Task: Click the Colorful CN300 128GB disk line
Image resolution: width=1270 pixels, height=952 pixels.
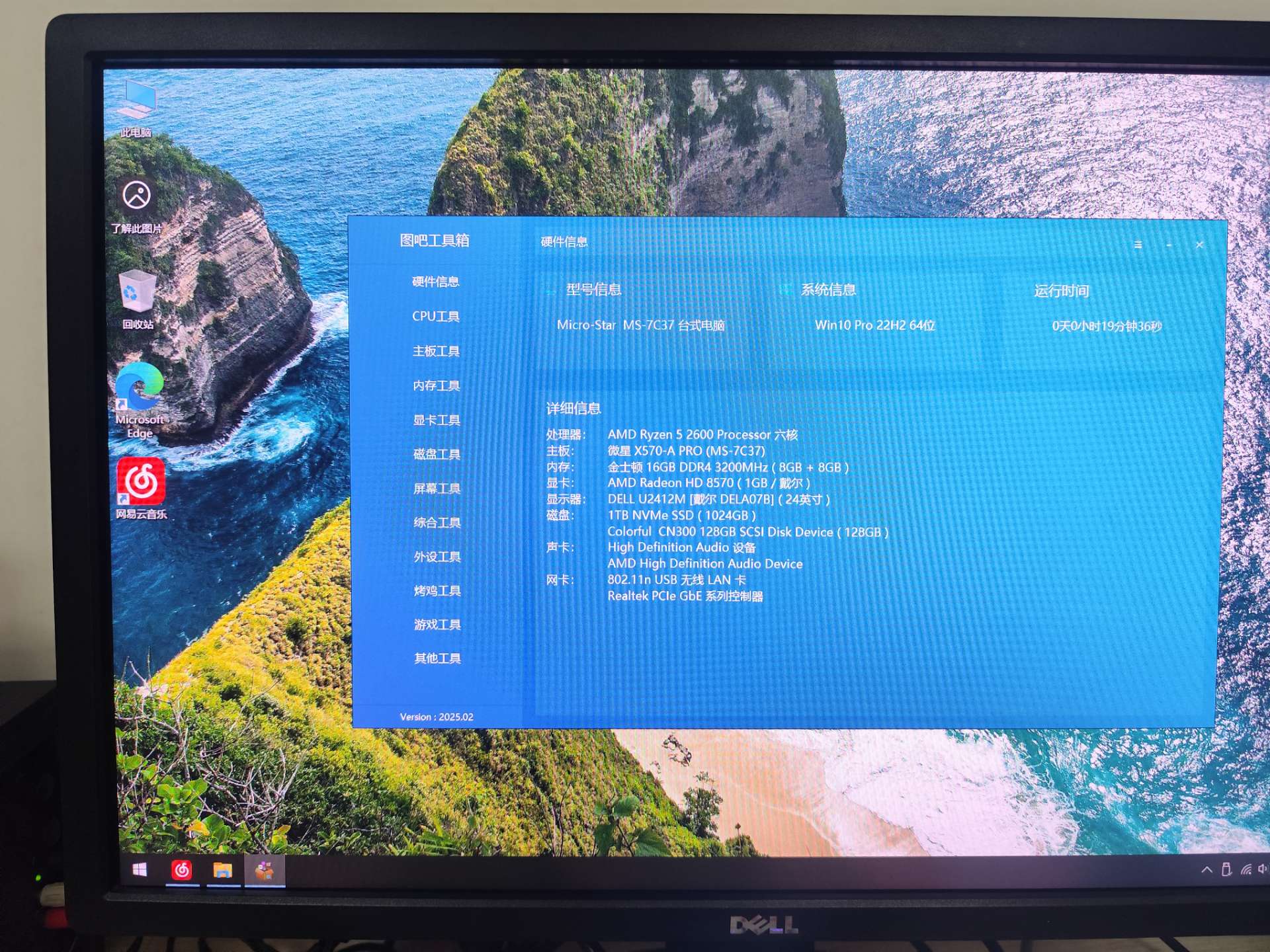Action: point(748,532)
